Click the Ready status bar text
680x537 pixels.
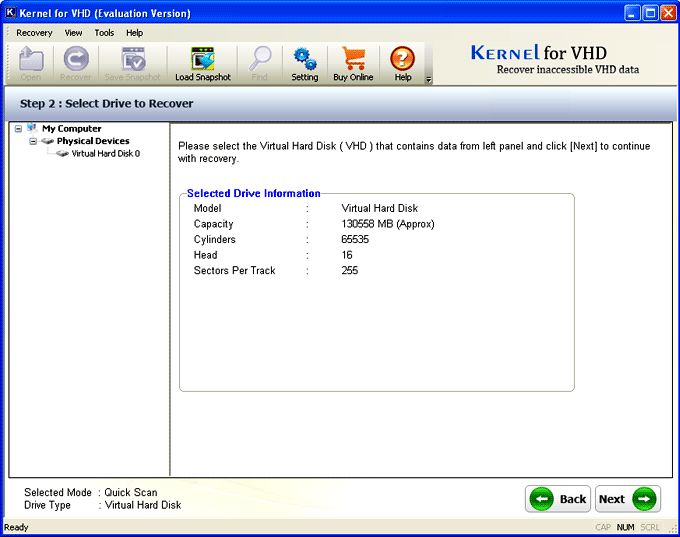tap(16, 527)
